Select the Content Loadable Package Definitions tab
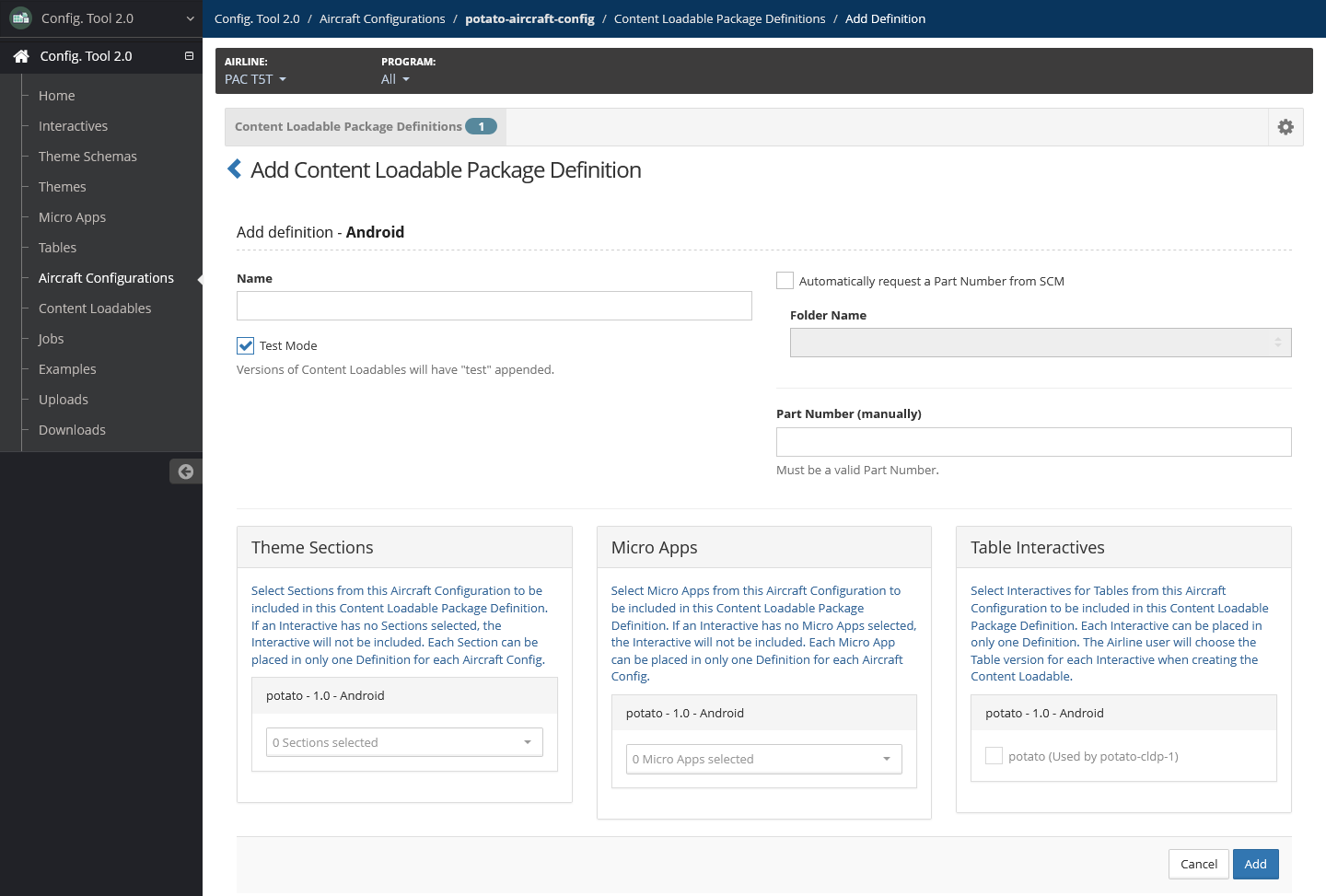 pos(366,127)
